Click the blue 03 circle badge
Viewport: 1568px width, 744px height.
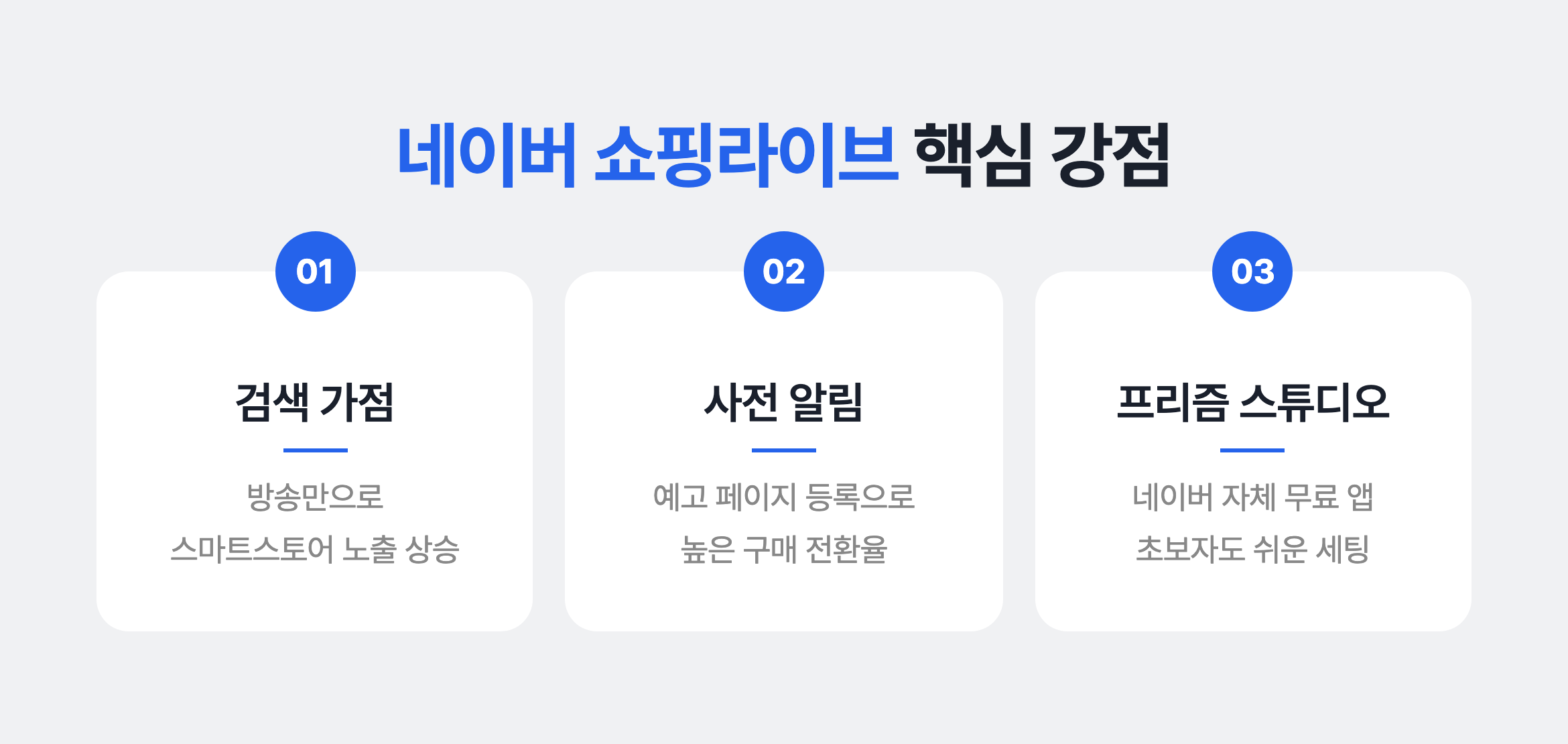(1252, 271)
